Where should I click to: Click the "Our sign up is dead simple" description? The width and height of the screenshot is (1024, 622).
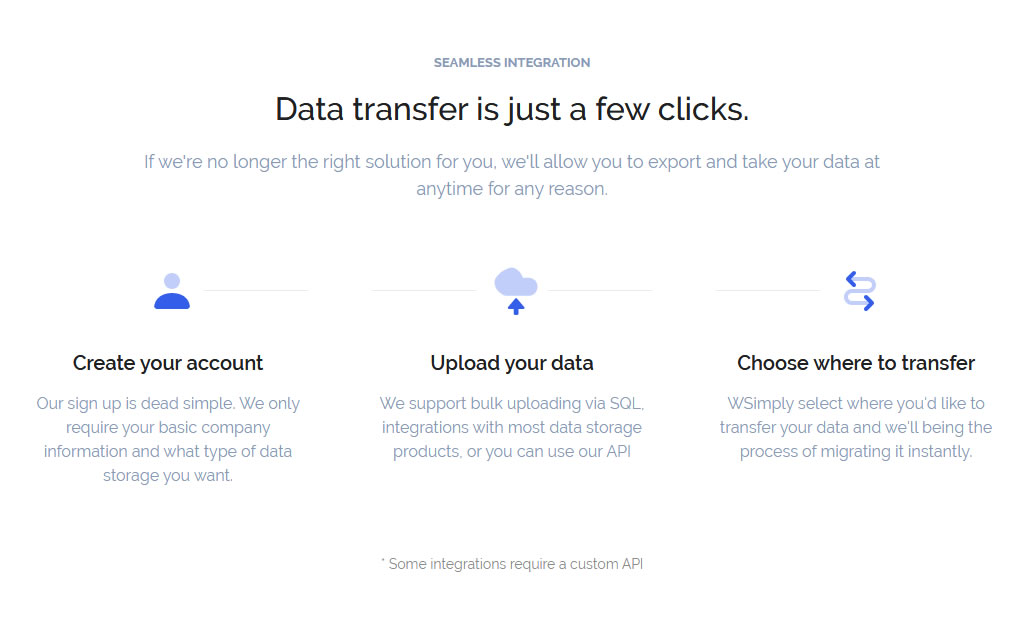tap(168, 439)
